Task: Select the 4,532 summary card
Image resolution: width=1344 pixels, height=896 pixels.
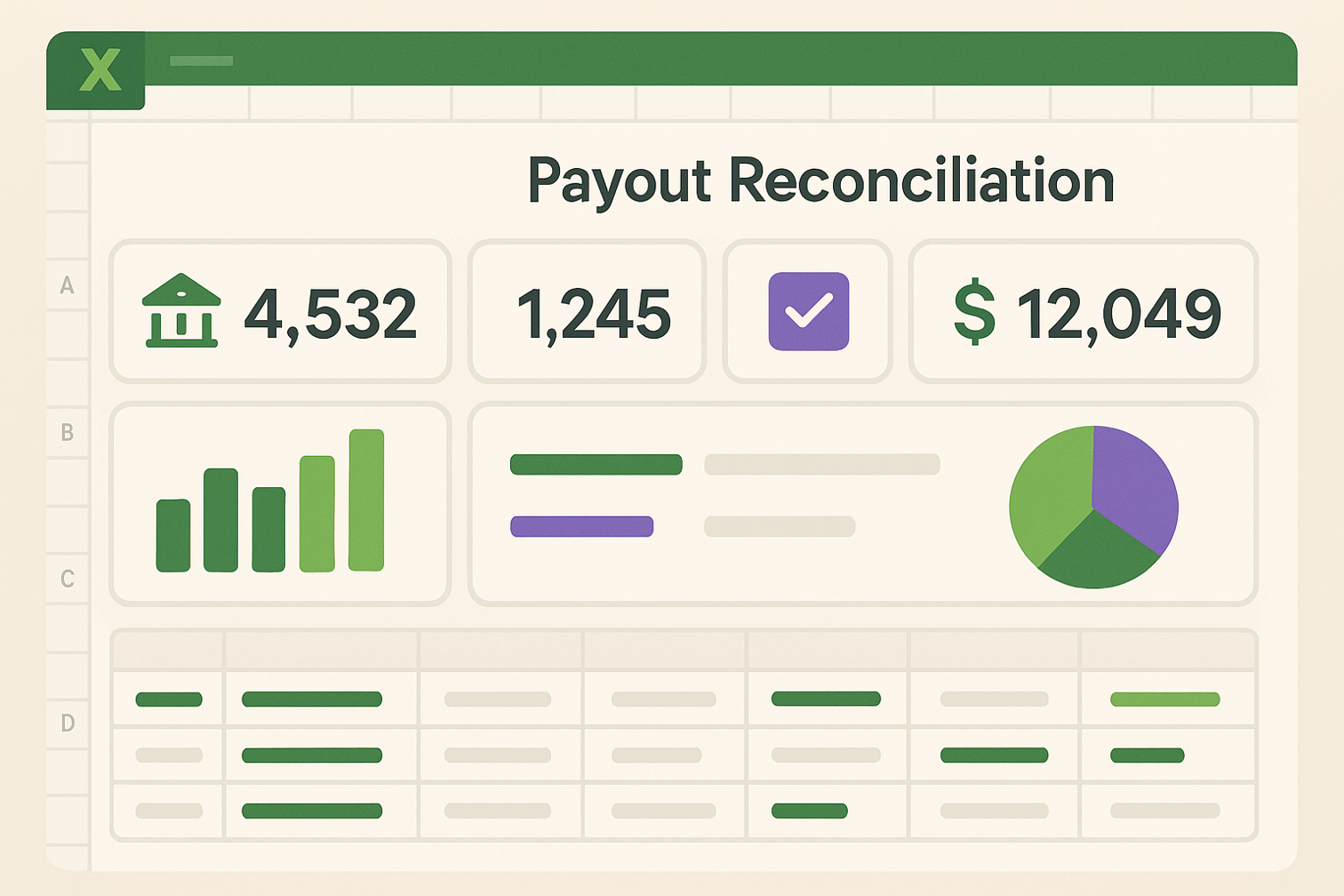Action: pos(280,311)
